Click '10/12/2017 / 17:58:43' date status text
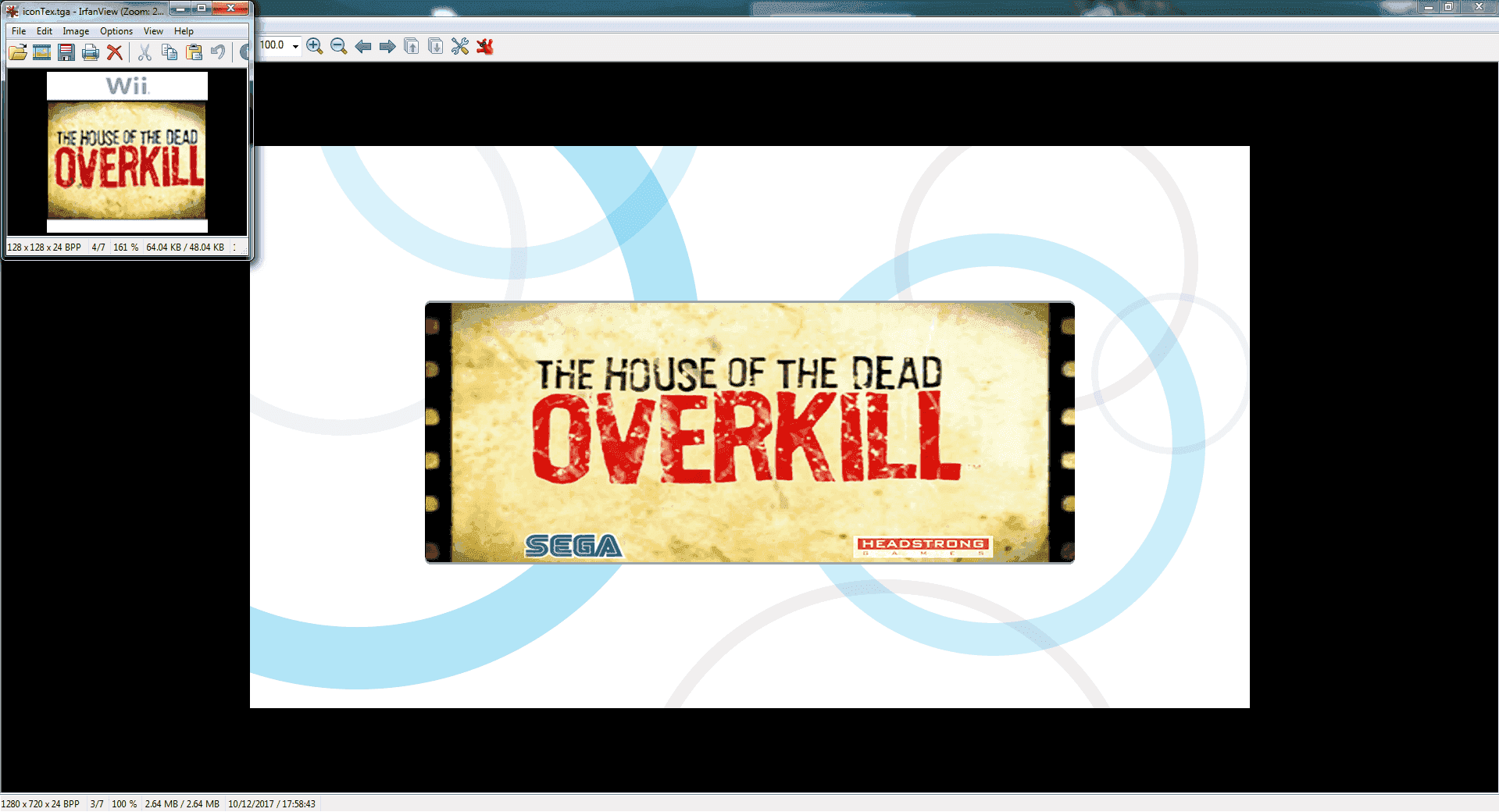Image resolution: width=1499 pixels, height=812 pixels. coord(272,804)
